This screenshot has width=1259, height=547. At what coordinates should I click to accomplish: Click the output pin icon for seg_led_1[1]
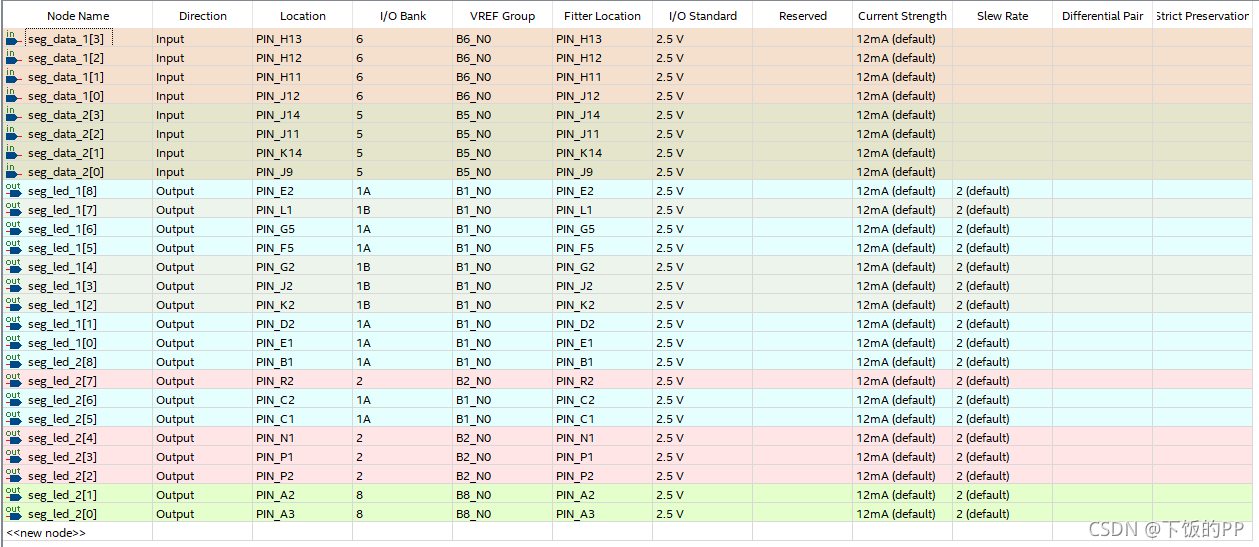tap(13, 323)
